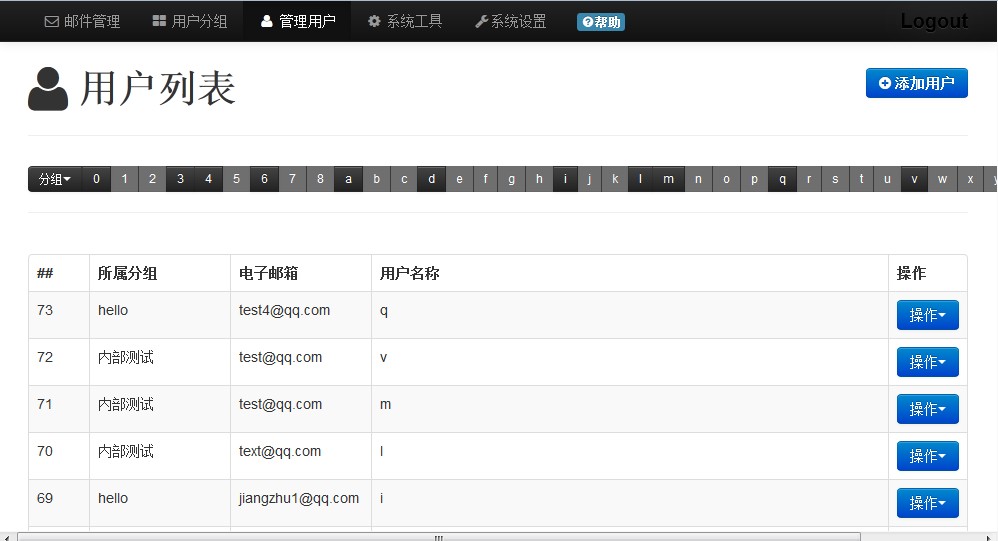Screen dimensions: 998x541
Task: Click the Logout link
Action: coord(933,21)
